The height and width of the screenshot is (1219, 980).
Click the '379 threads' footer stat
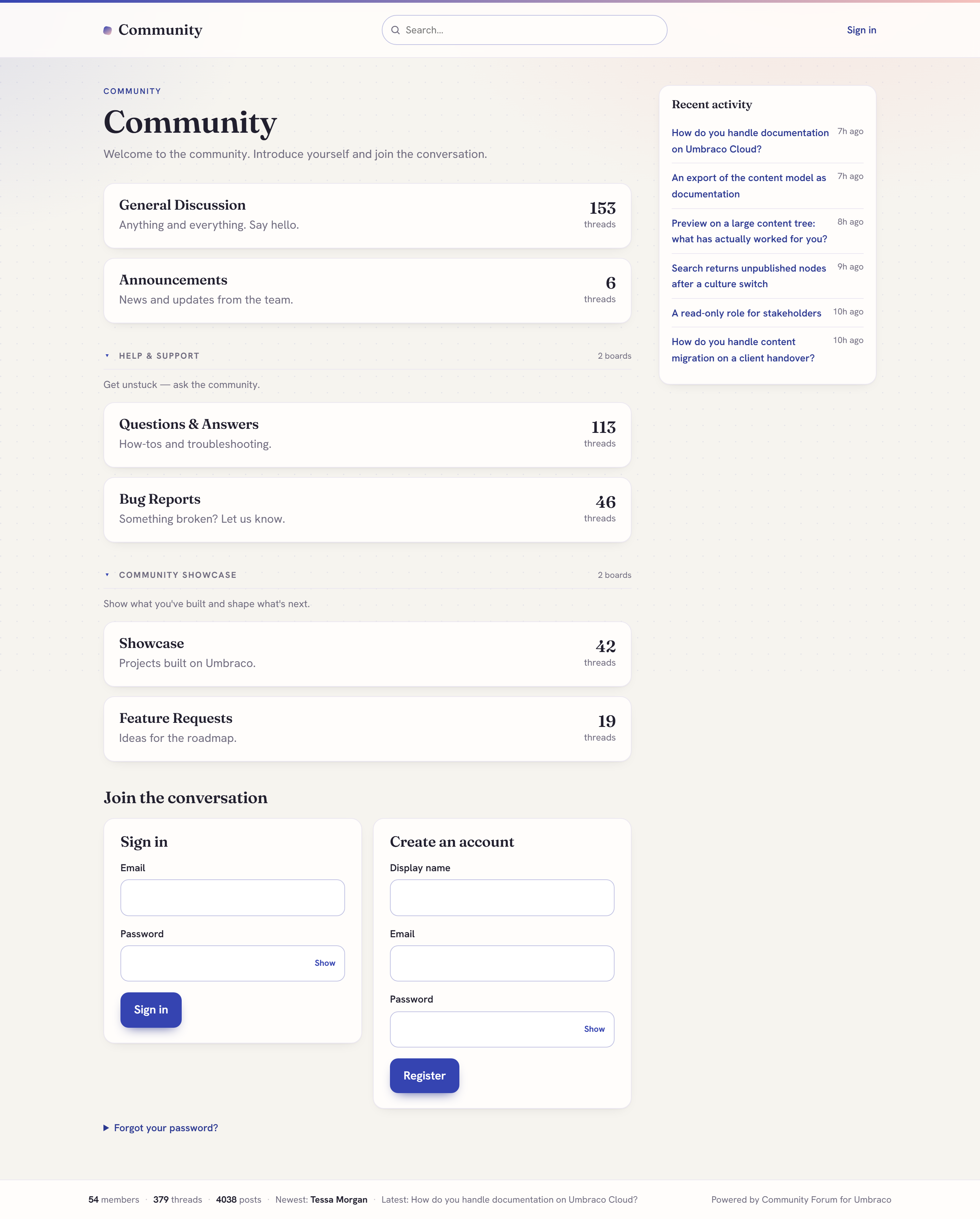[x=178, y=1199]
